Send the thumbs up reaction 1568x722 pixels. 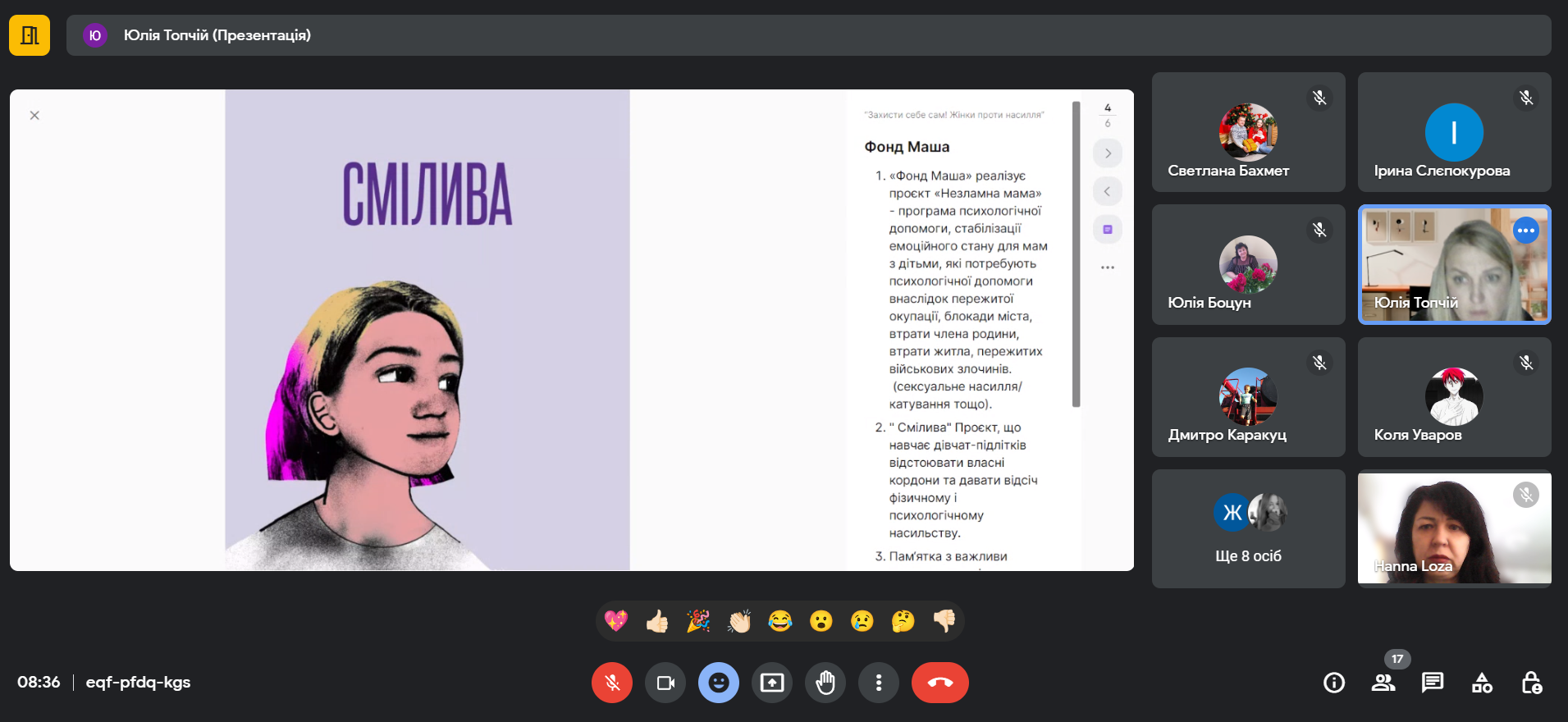[656, 622]
